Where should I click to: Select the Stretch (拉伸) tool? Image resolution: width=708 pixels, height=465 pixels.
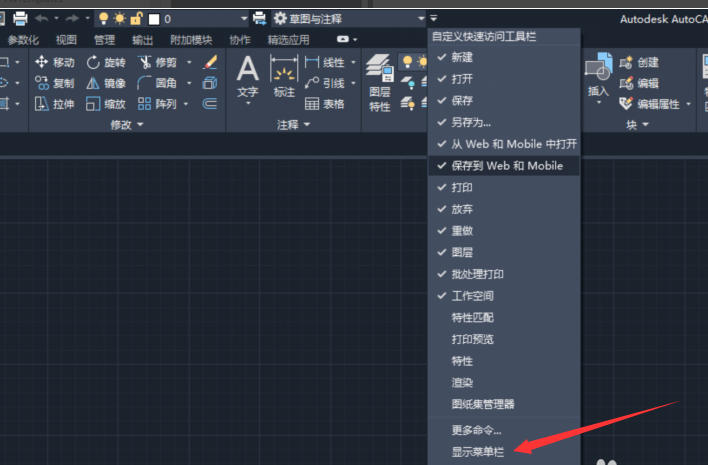(x=55, y=104)
